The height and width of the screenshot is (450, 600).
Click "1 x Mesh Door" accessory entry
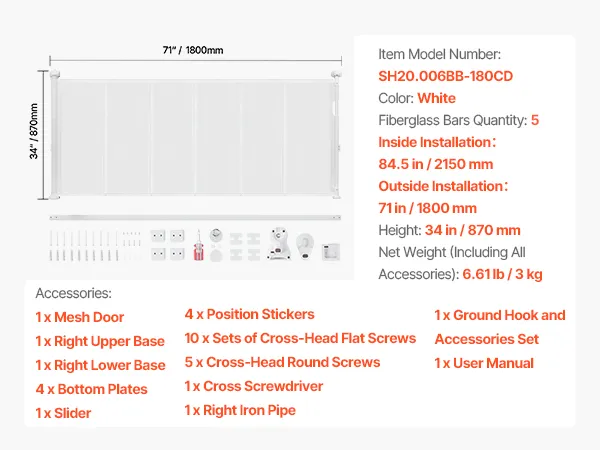80,317
